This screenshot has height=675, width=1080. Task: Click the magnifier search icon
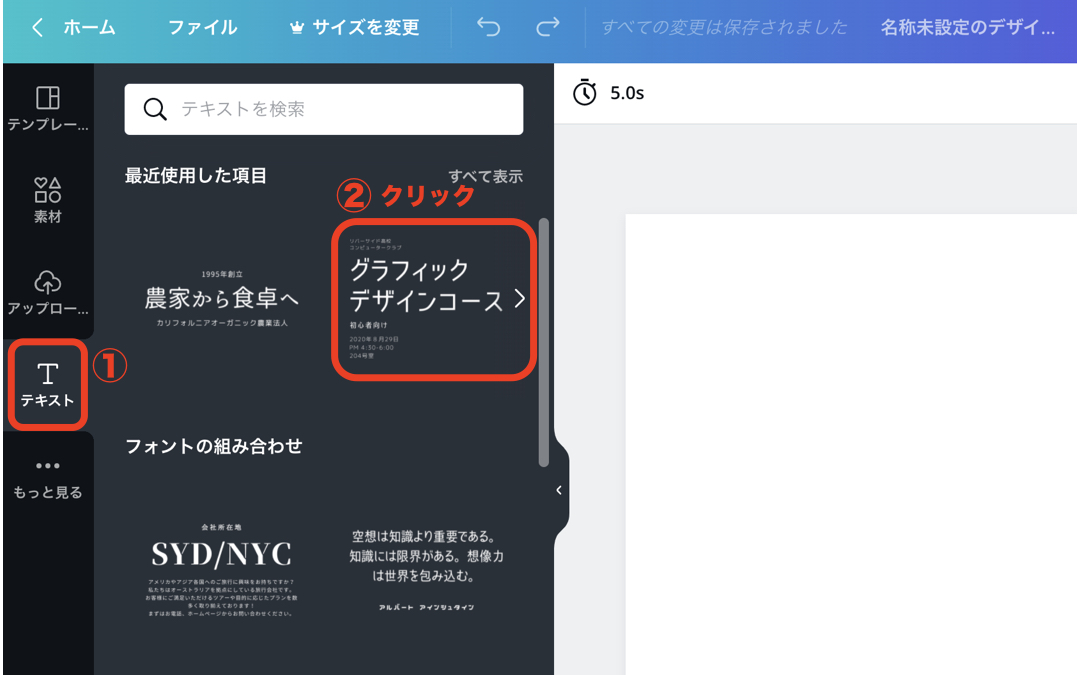(x=155, y=109)
